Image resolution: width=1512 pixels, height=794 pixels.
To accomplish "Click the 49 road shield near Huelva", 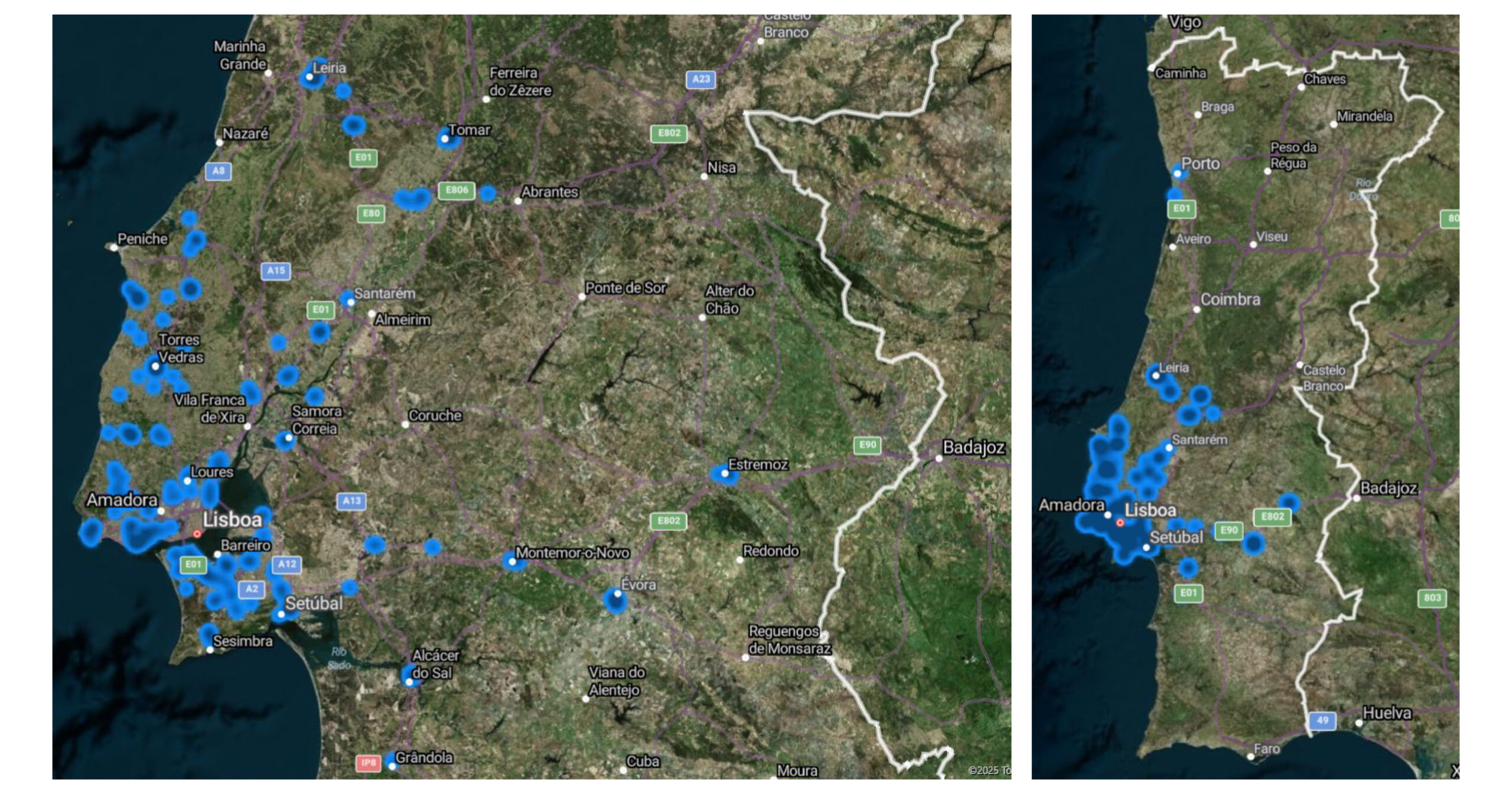I will [1322, 721].
